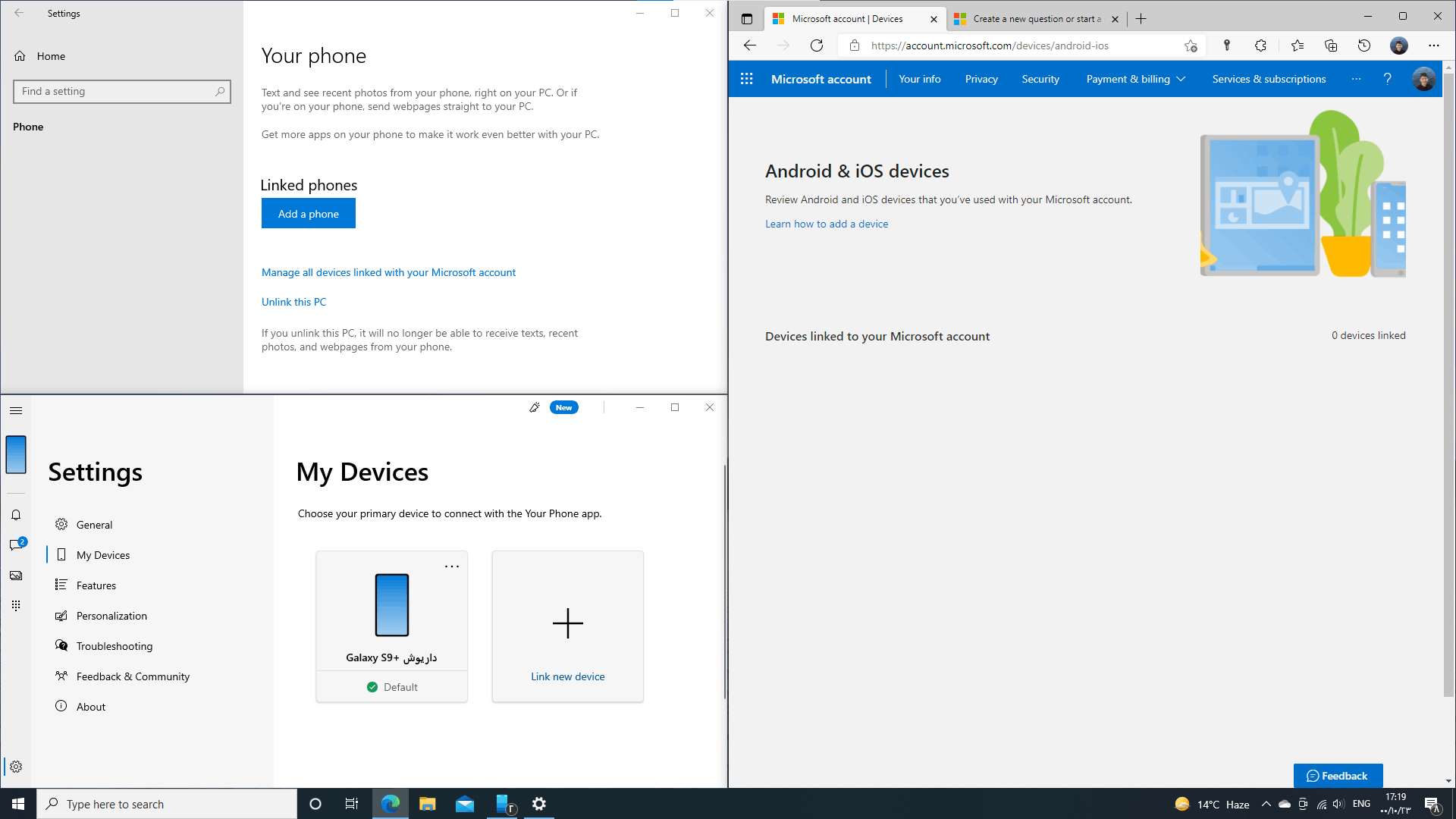Open Messages icon with badge in sidebar
Viewport: 1456px width, 819px height.
pos(16,545)
